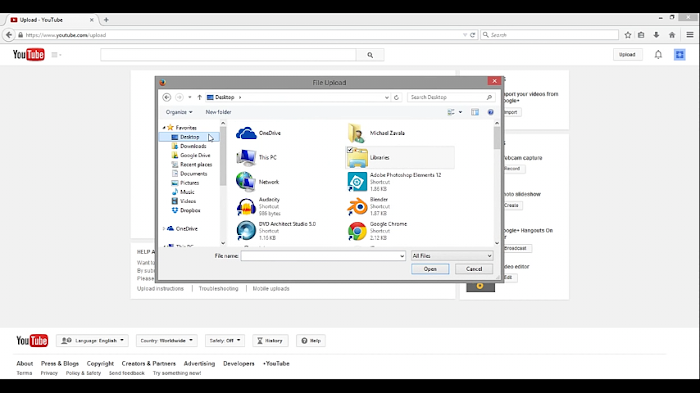Image resolution: width=700 pixels, height=393 pixels.
Task: Open the Firefox hamburger menu
Action: 690,35
